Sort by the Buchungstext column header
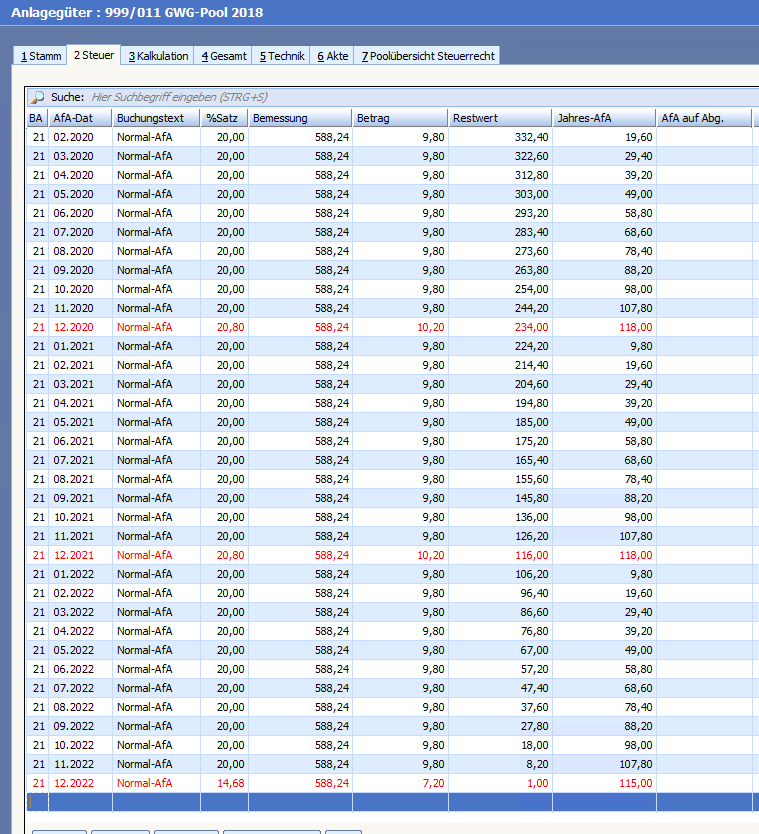This screenshot has height=834, width=759. pos(156,119)
